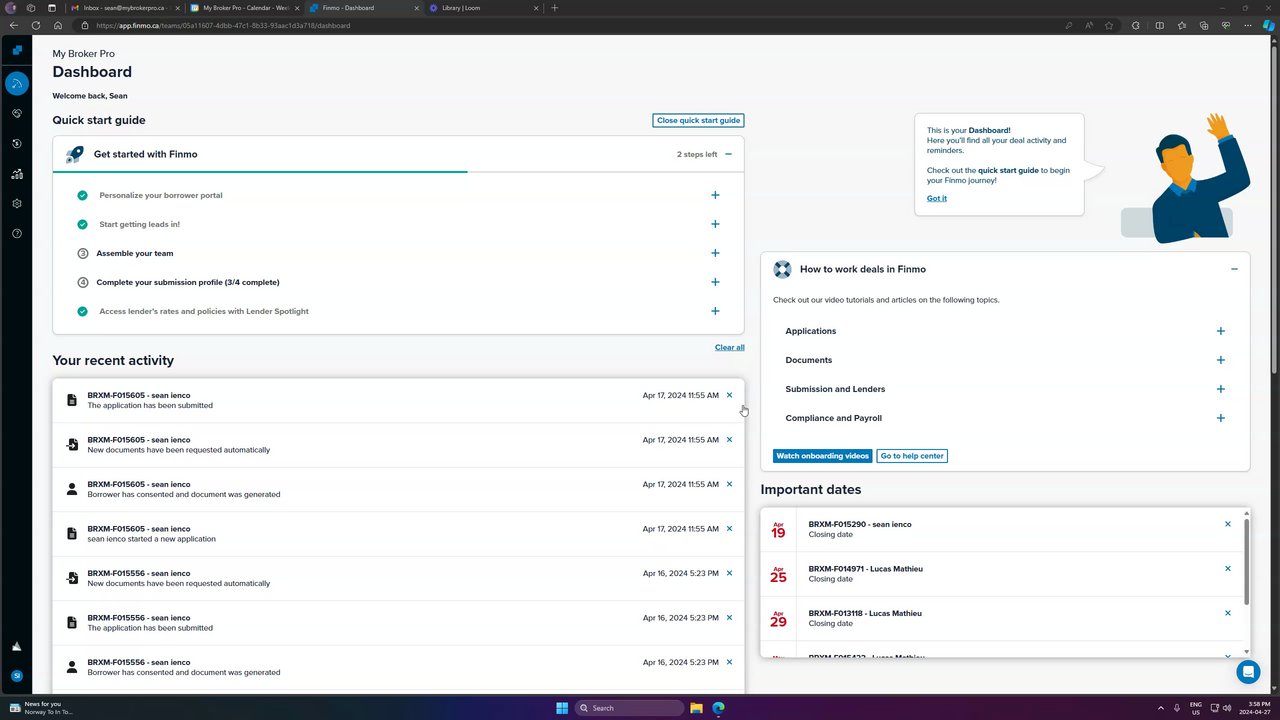The width and height of the screenshot is (1280, 720).
Task: Collapse the Get started with Finmo panel
Action: click(x=728, y=154)
